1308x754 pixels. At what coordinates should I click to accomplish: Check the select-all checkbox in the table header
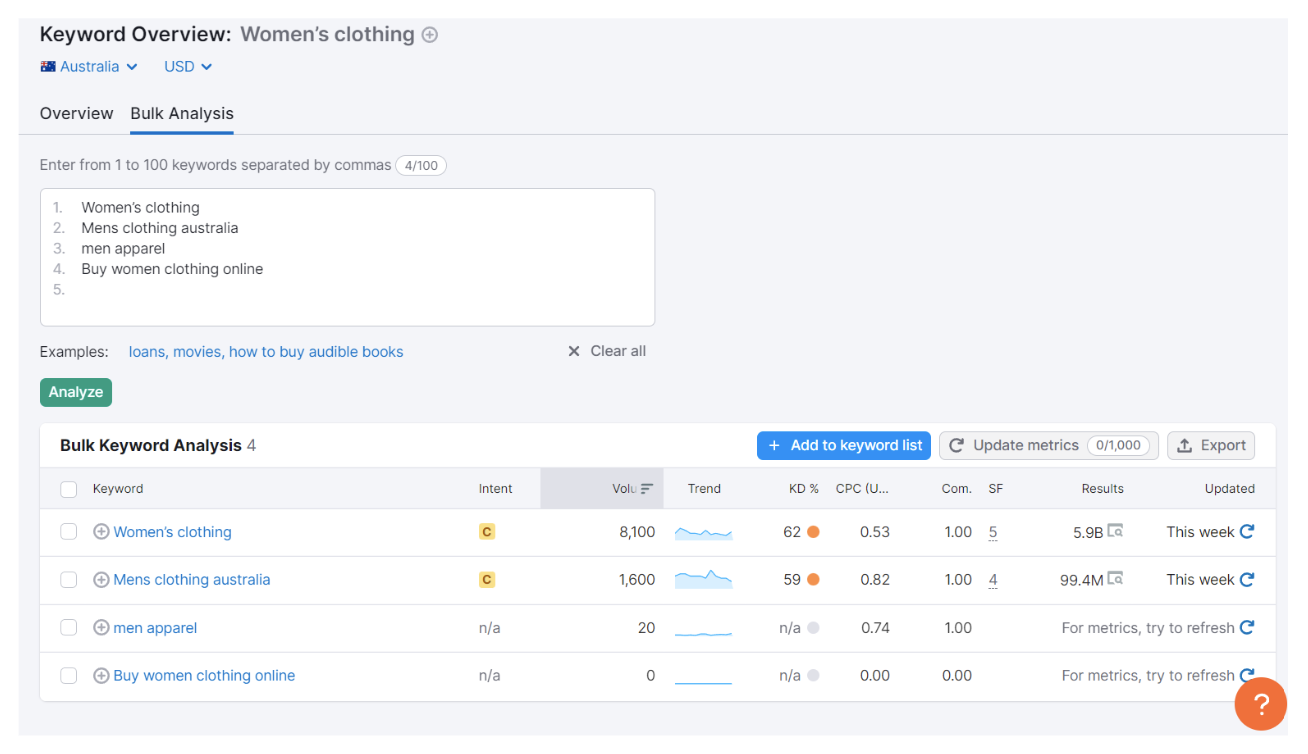tap(68, 488)
